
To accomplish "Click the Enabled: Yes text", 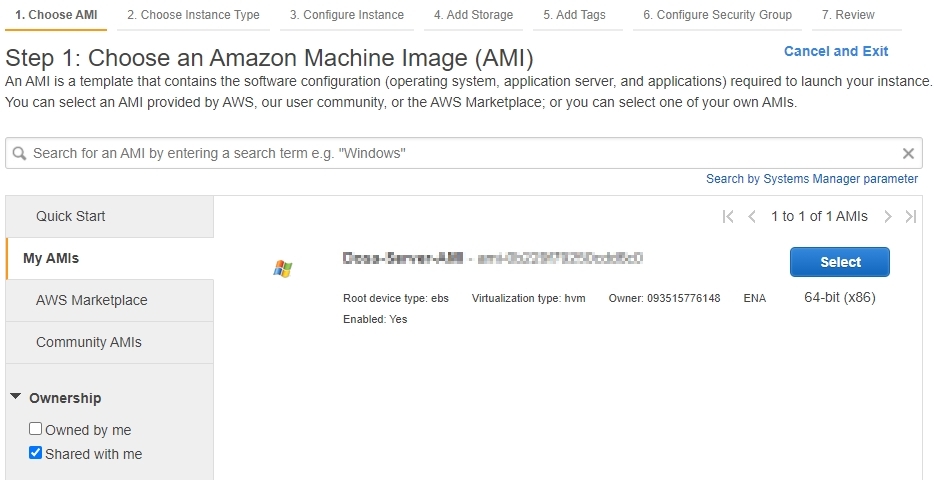I will [x=375, y=319].
